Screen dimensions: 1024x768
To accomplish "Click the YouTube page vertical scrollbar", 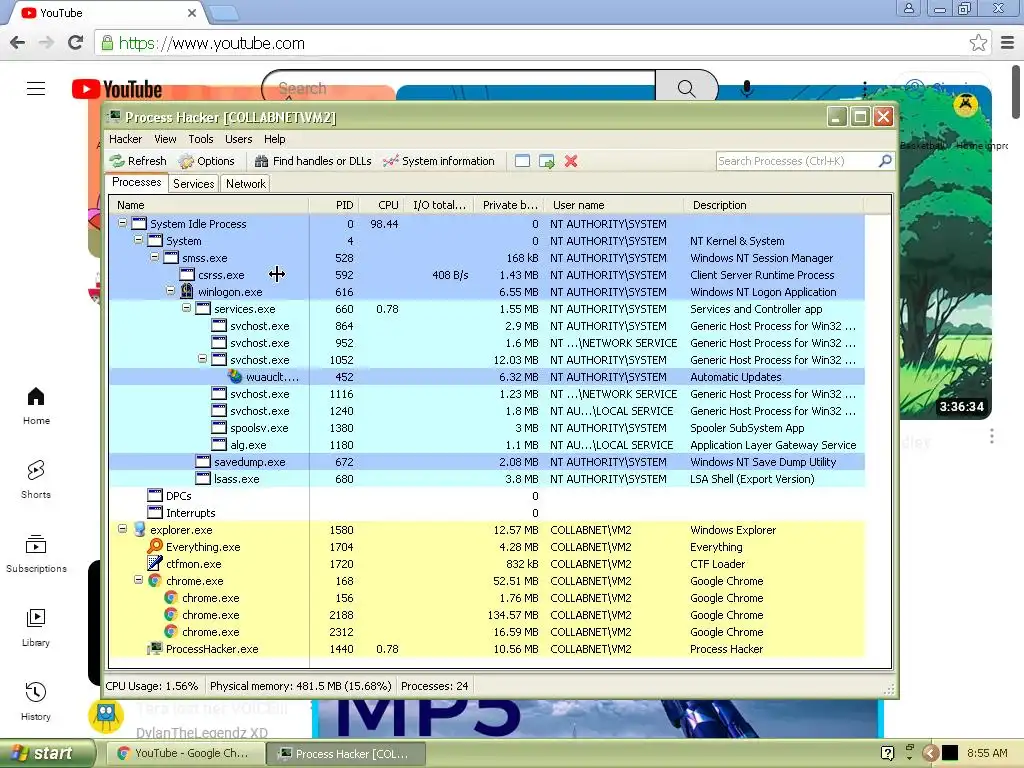I will [1017, 91].
